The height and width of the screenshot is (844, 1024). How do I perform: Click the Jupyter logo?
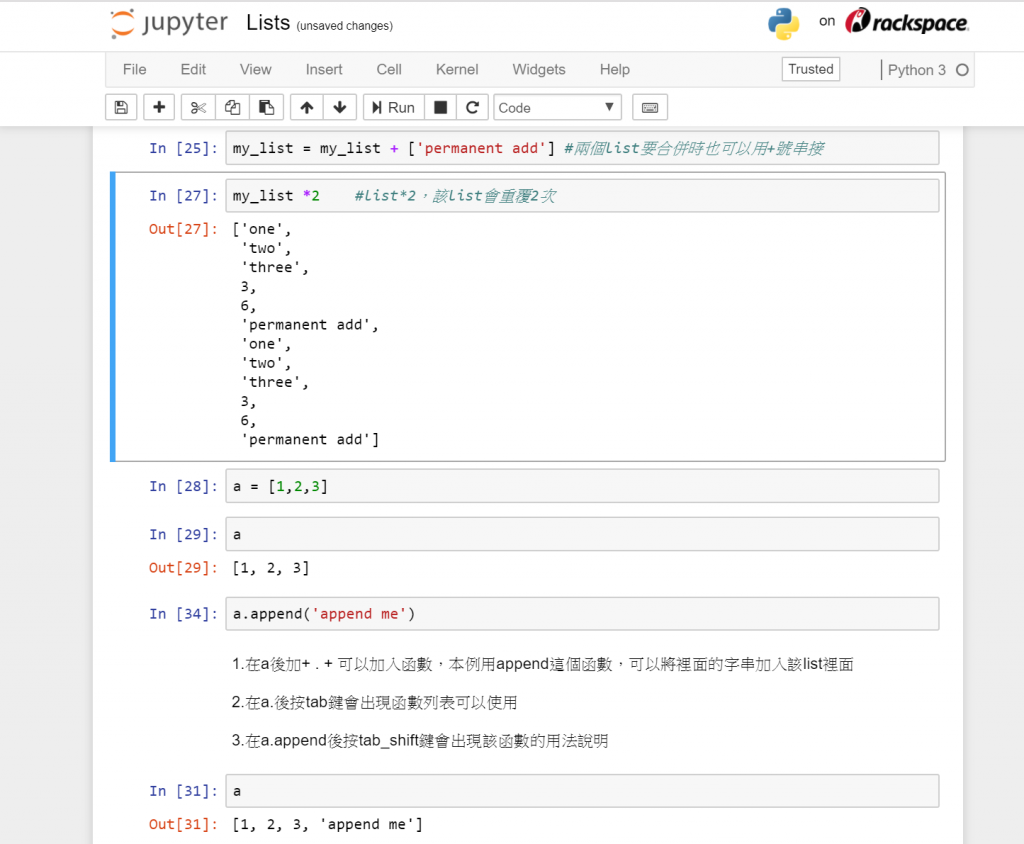(169, 24)
